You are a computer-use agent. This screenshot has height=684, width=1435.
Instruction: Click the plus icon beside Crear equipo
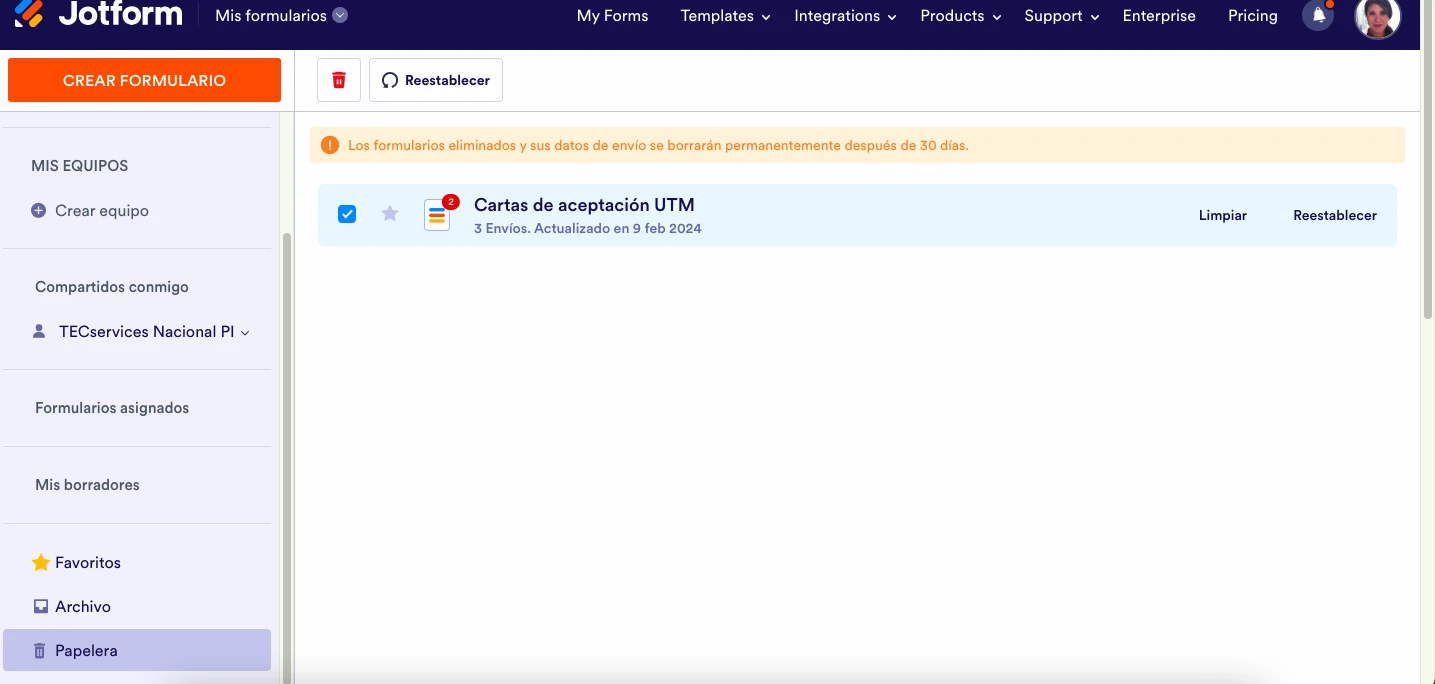[x=37, y=211]
